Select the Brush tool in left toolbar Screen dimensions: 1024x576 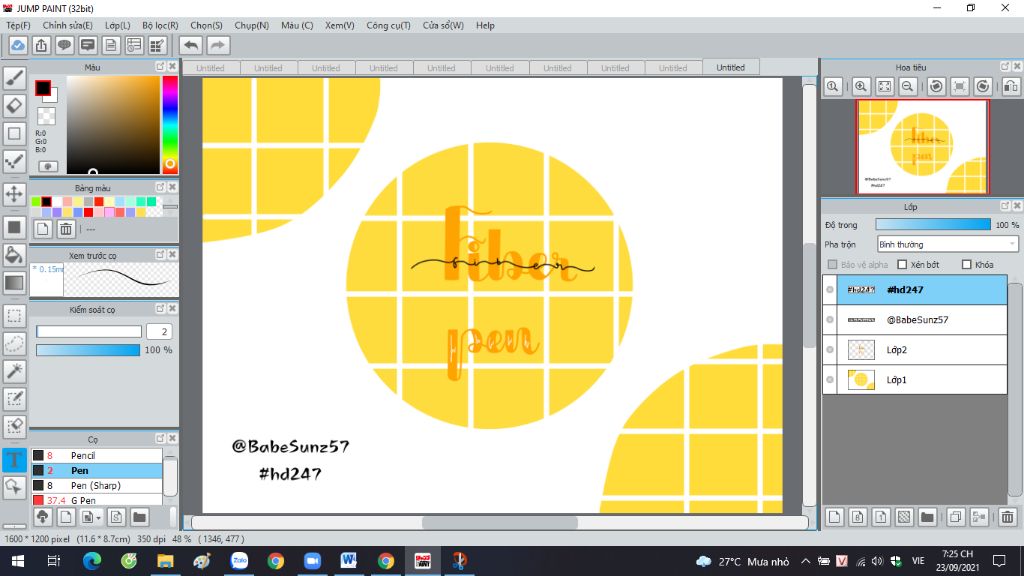[14, 78]
